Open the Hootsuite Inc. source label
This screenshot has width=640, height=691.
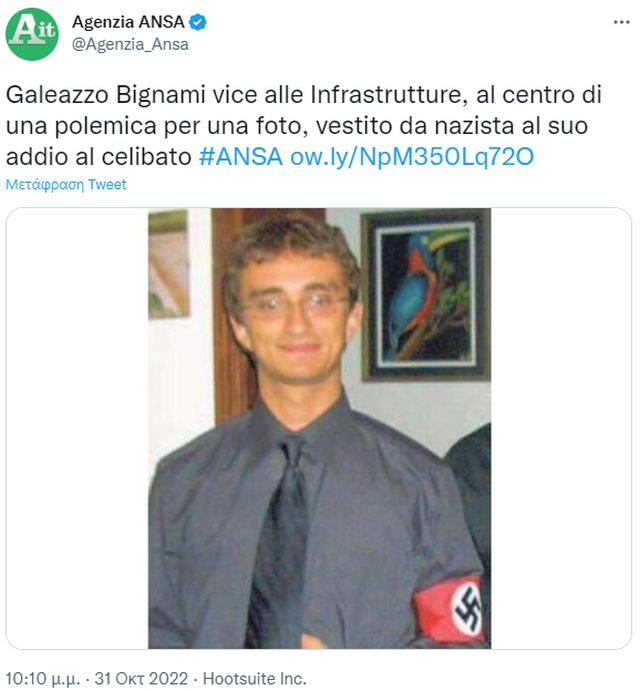(254, 678)
